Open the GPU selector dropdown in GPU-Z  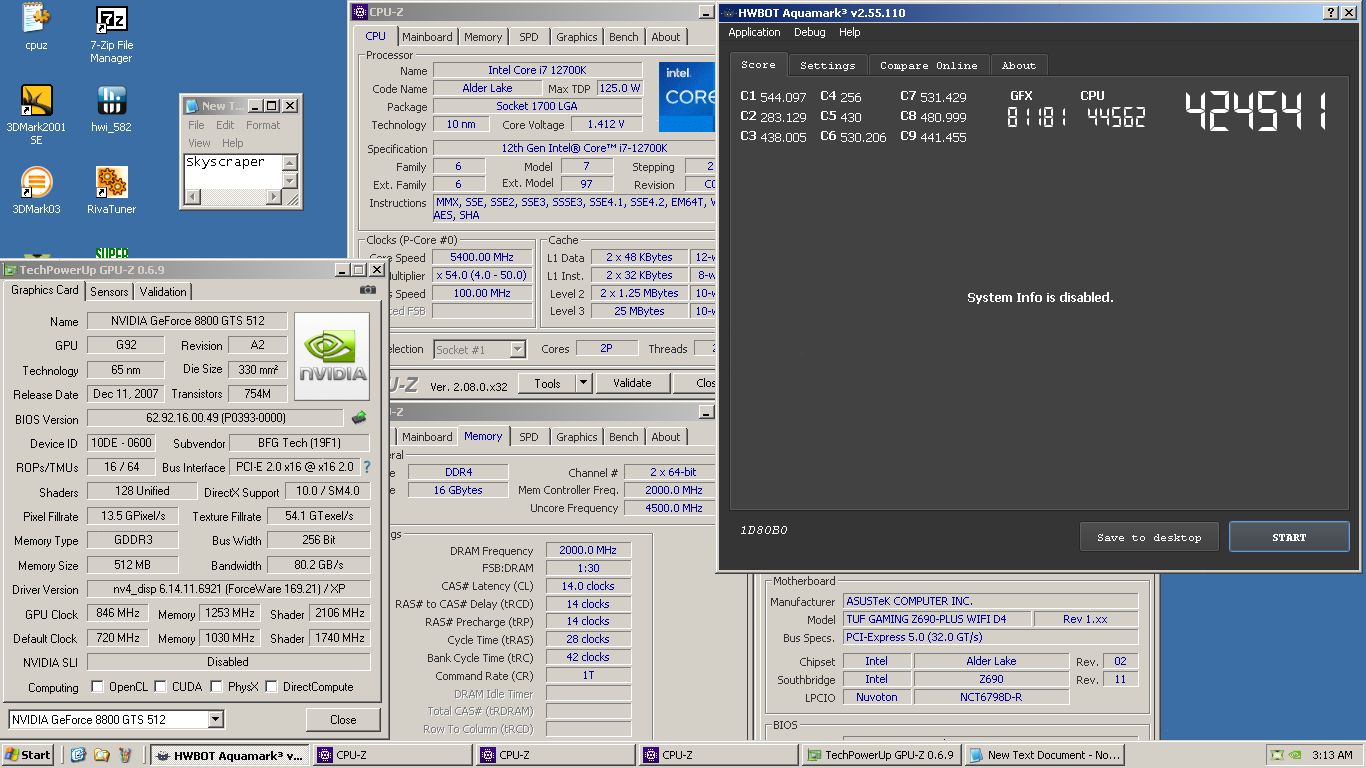pos(215,719)
